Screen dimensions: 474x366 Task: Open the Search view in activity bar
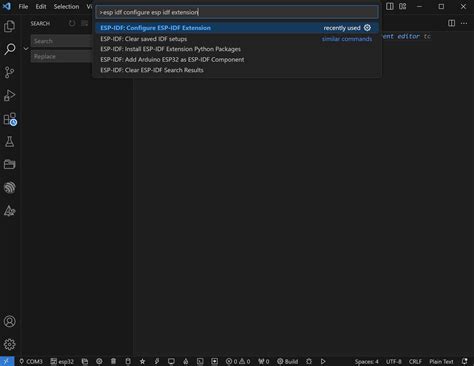tap(10, 49)
